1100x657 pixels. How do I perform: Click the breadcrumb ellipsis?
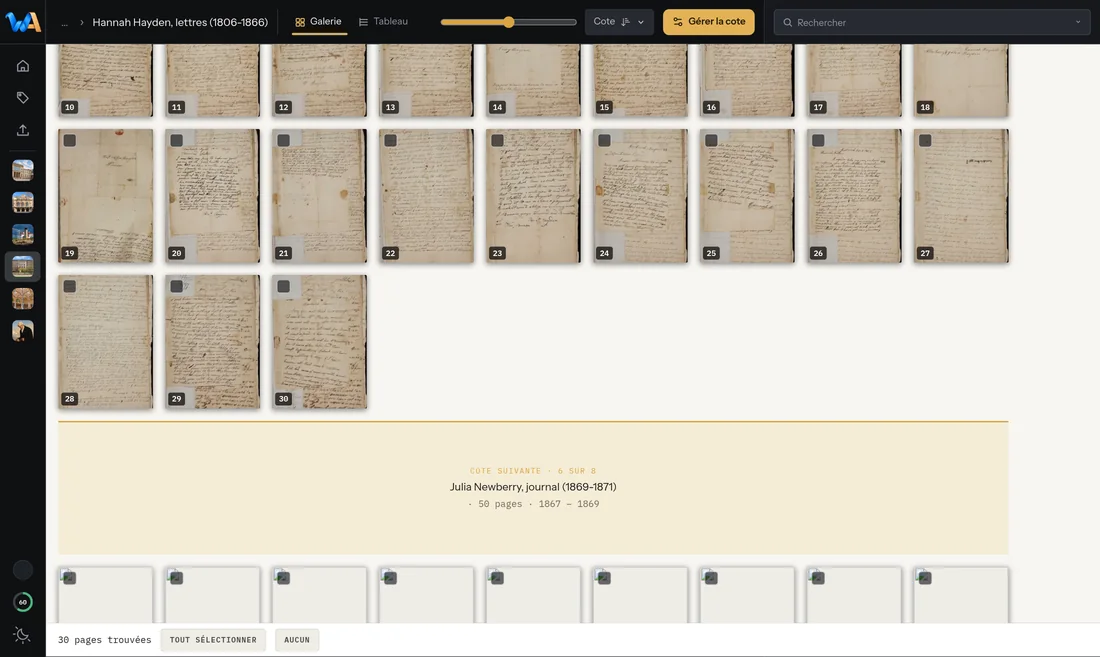pyautogui.click(x=65, y=22)
